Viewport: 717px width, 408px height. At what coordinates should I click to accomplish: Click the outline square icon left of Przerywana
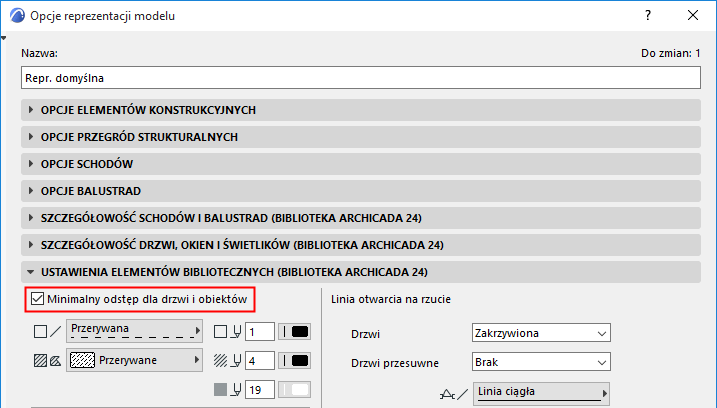click(x=40, y=332)
